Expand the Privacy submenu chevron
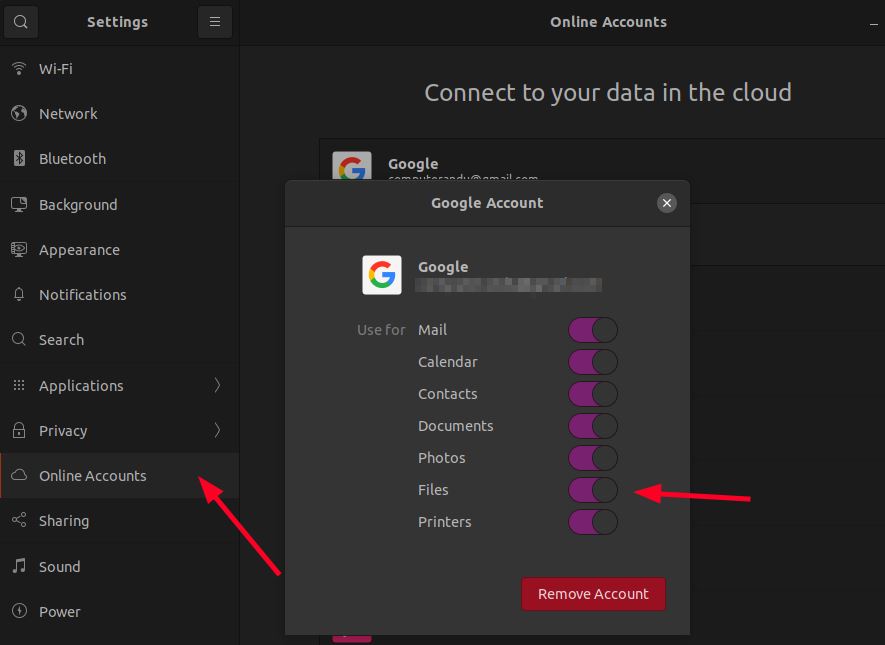The width and height of the screenshot is (885, 645). tap(217, 430)
